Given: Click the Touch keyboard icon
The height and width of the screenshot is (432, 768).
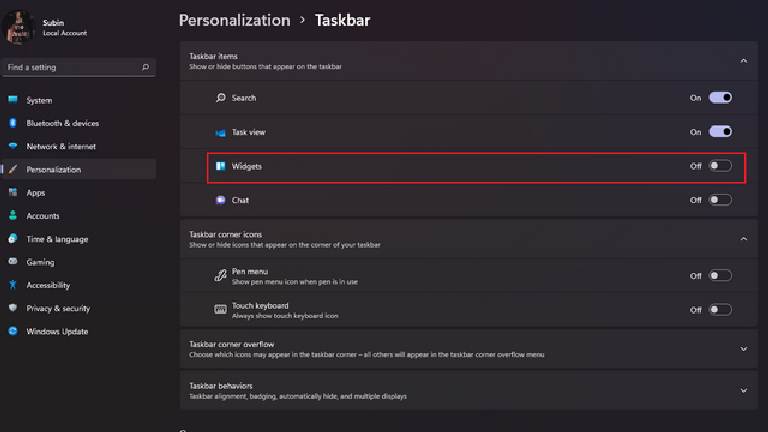Looking at the screenshot, I should pyautogui.click(x=220, y=310).
